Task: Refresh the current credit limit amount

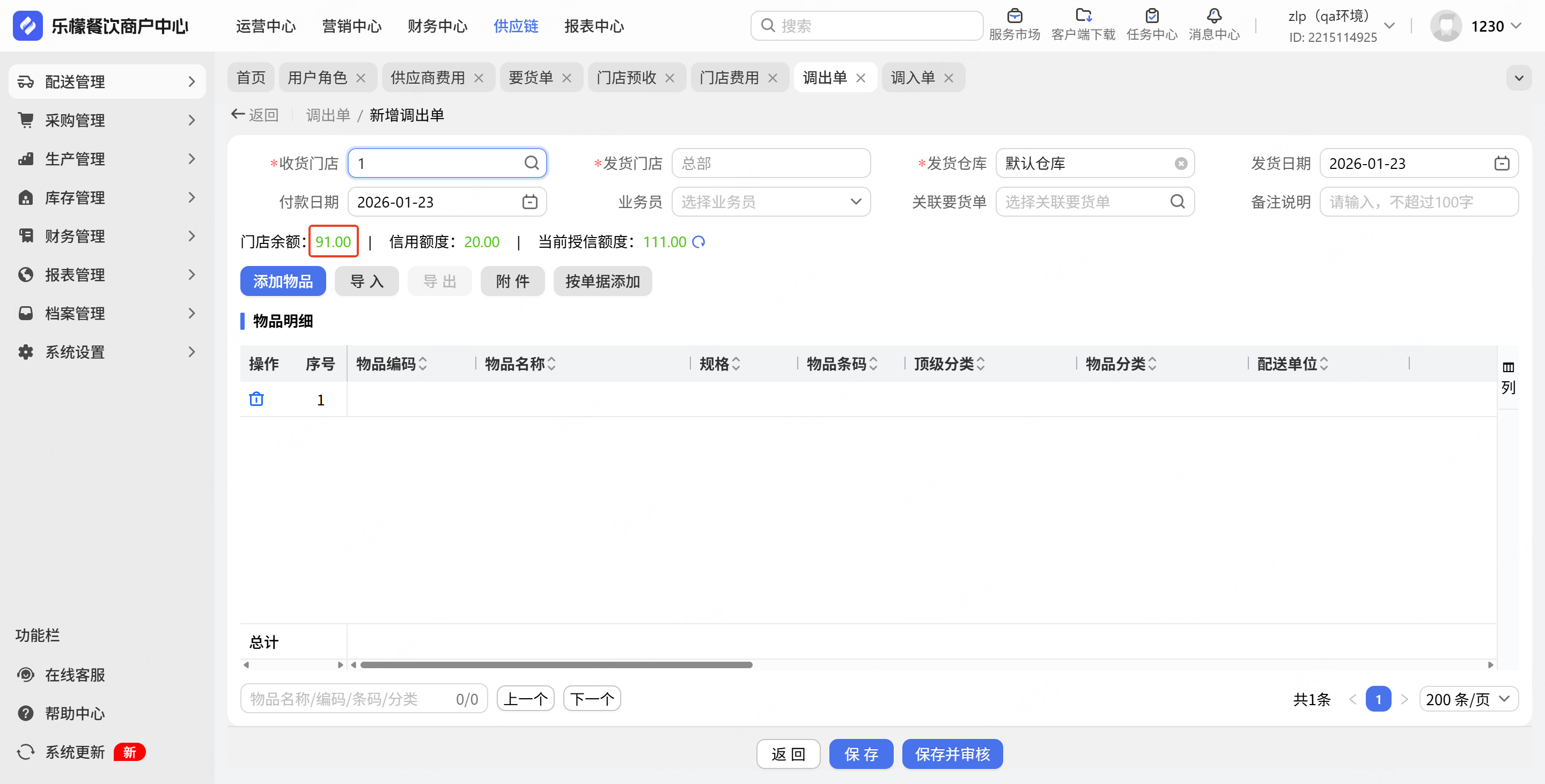Action: [x=698, y=241]
